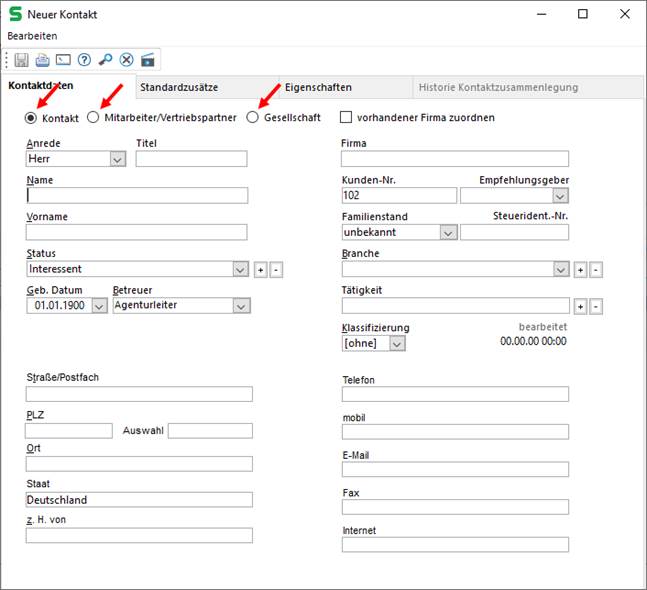
Task: Click the save floppy disk toolbar icon
Action: (21, 60)
